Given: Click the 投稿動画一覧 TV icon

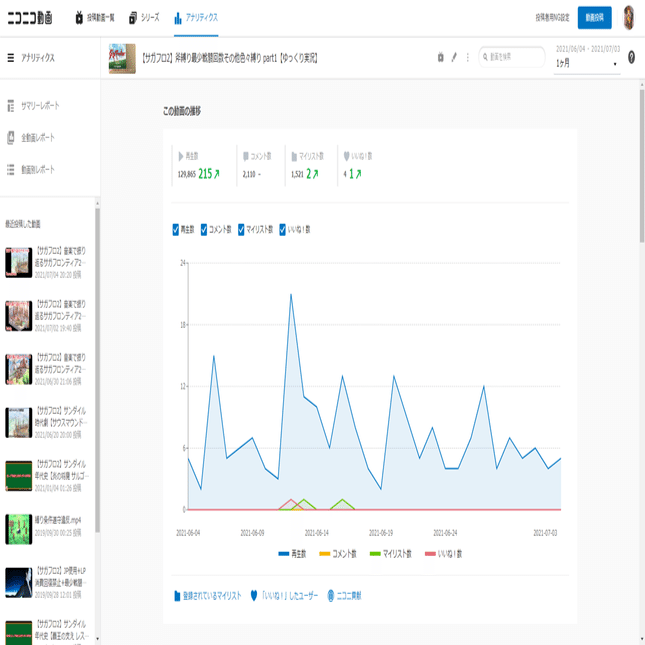Looking at the screenshot, I should click(x=79, y=18).
